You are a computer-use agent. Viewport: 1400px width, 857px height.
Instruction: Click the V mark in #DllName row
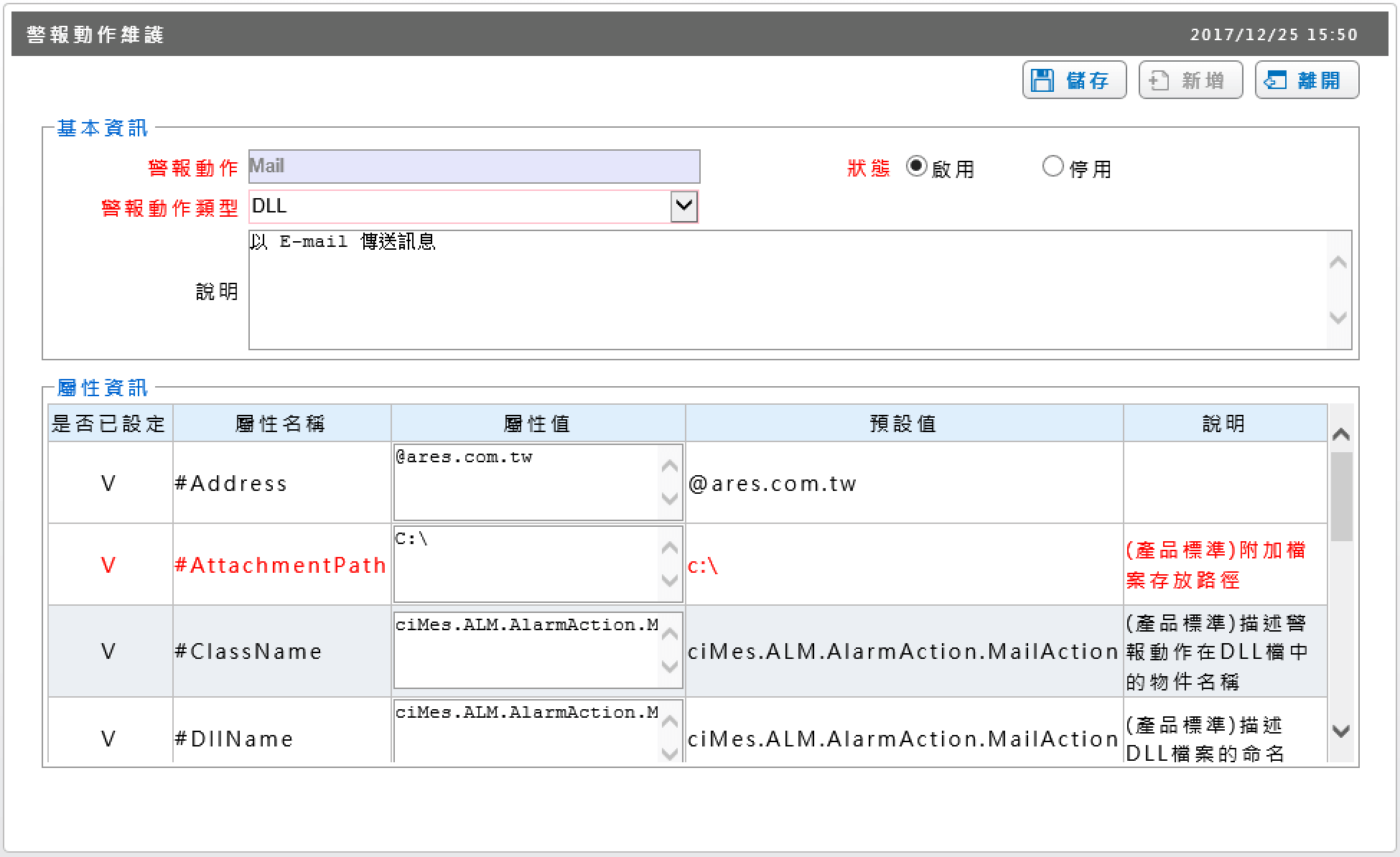pyautogui.click(x=108, y=739)
